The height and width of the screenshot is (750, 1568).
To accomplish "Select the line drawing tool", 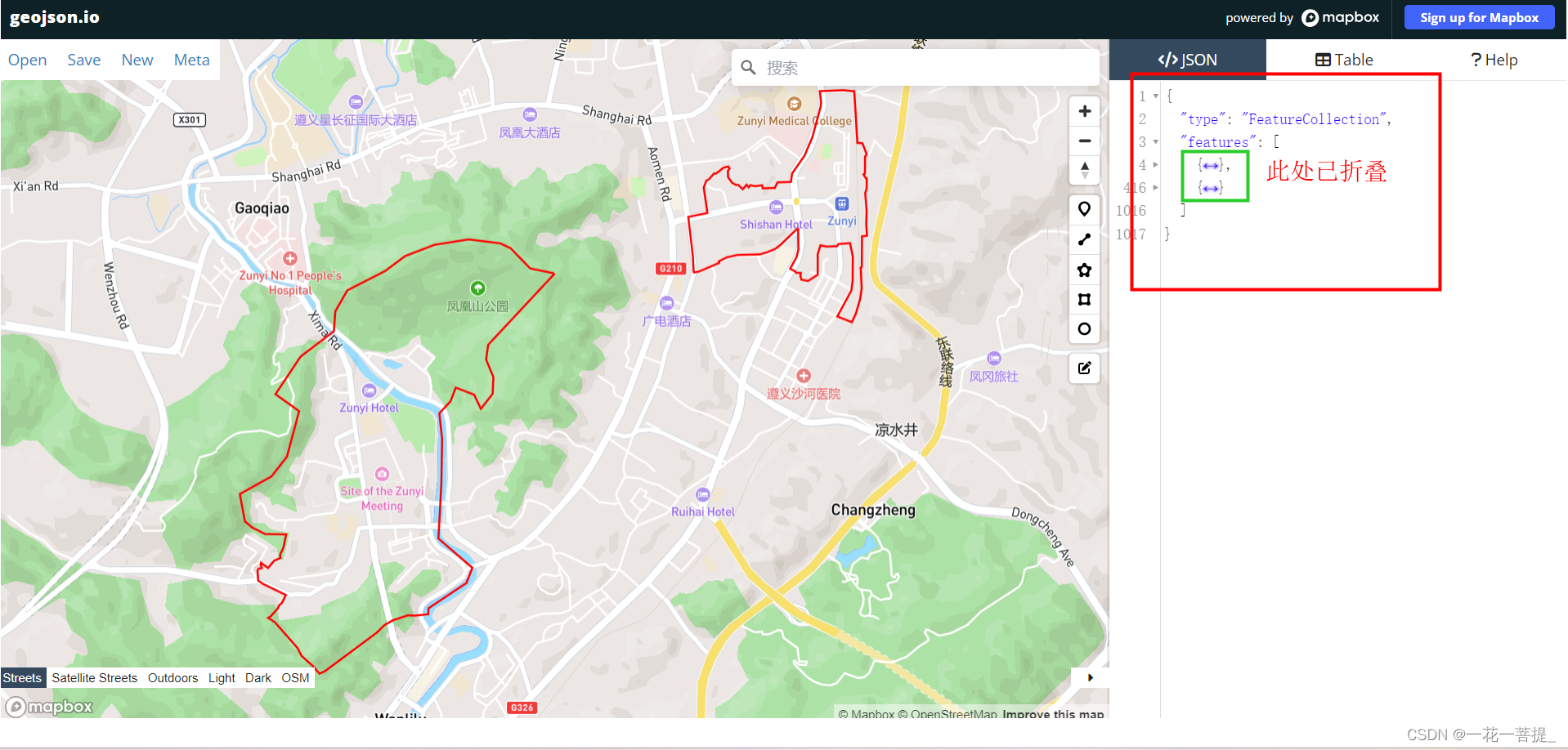I will pos(1084,239).
